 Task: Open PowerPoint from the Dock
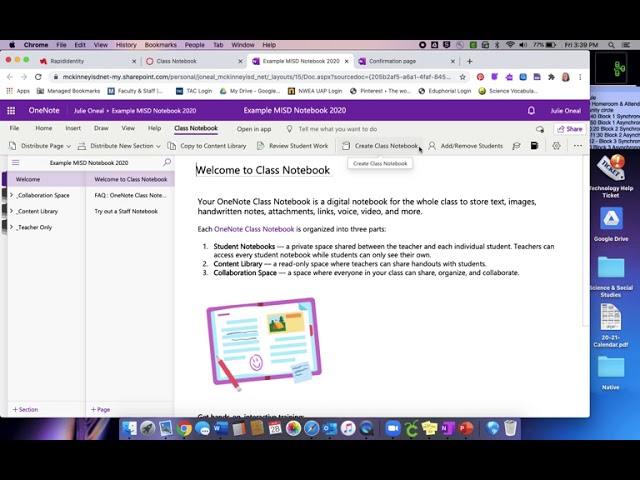point(466,428)
